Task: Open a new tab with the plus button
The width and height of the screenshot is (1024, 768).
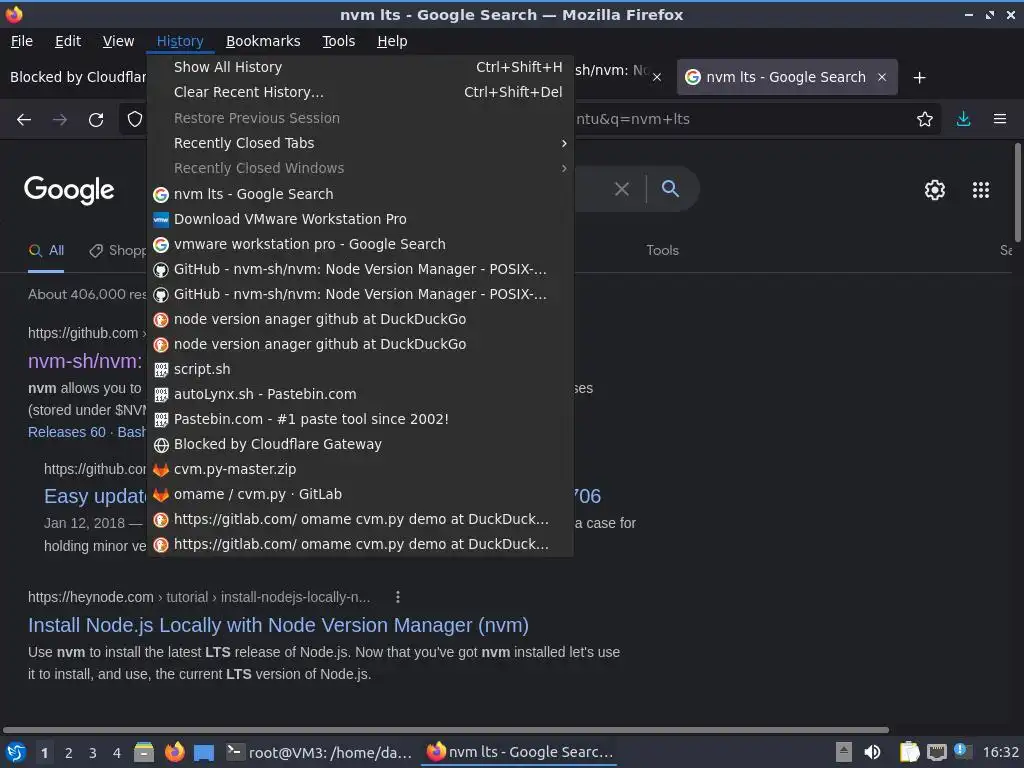Action: 920,78
